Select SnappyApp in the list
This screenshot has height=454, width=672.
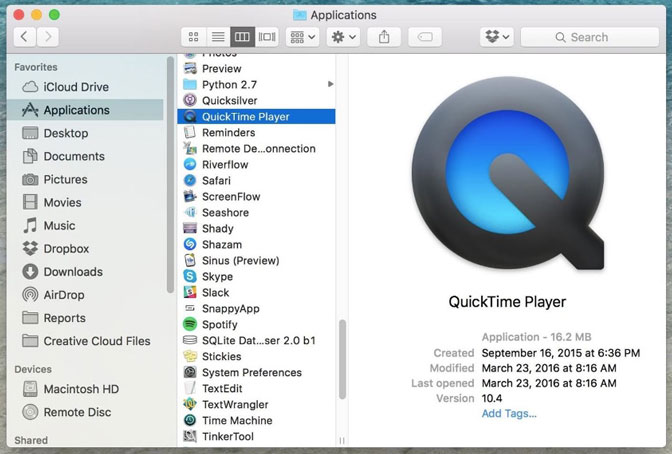tap(256, 309)
